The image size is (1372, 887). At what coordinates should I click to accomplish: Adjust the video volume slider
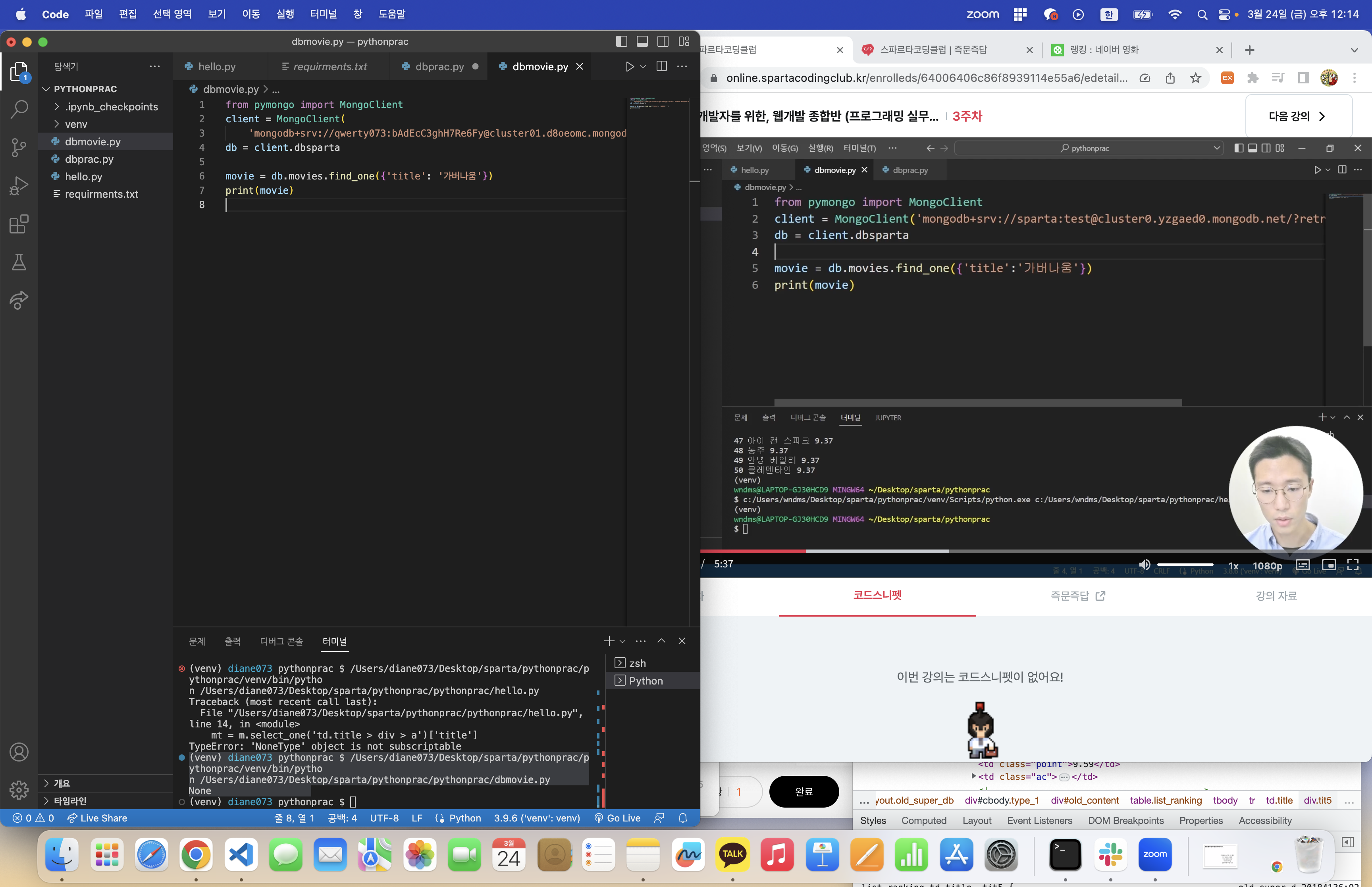(x=1185, y=565)
